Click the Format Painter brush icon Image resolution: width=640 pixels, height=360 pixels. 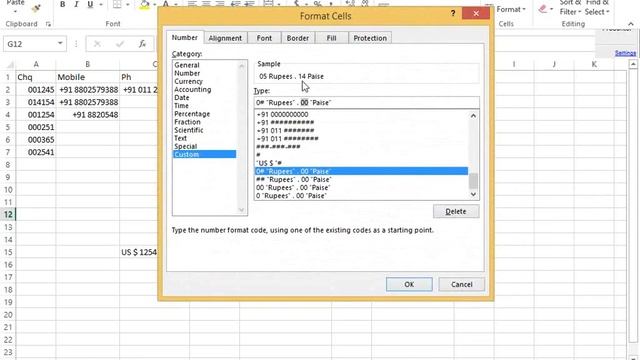[x=36, y=8]
